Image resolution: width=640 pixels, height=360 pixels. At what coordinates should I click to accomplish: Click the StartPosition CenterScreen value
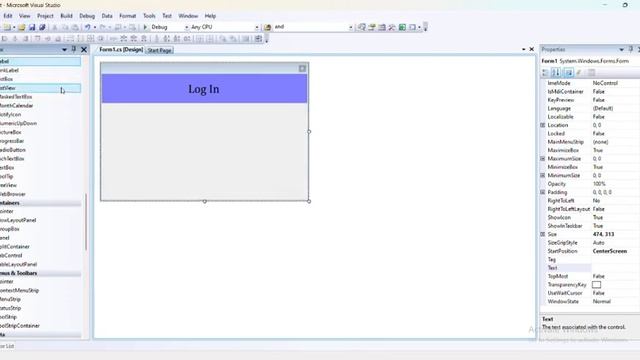pyautogui.click(x=610, y=251)
